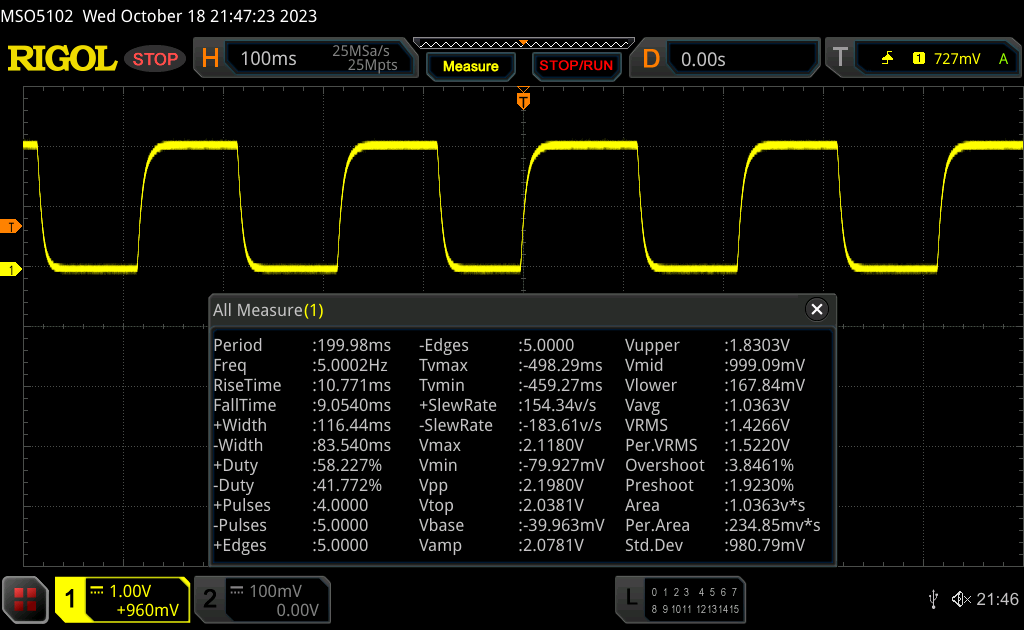The width and height of the screenshot is (1024, 630).
Task: Click the RIGOL logo
Action: click(62, 59)
